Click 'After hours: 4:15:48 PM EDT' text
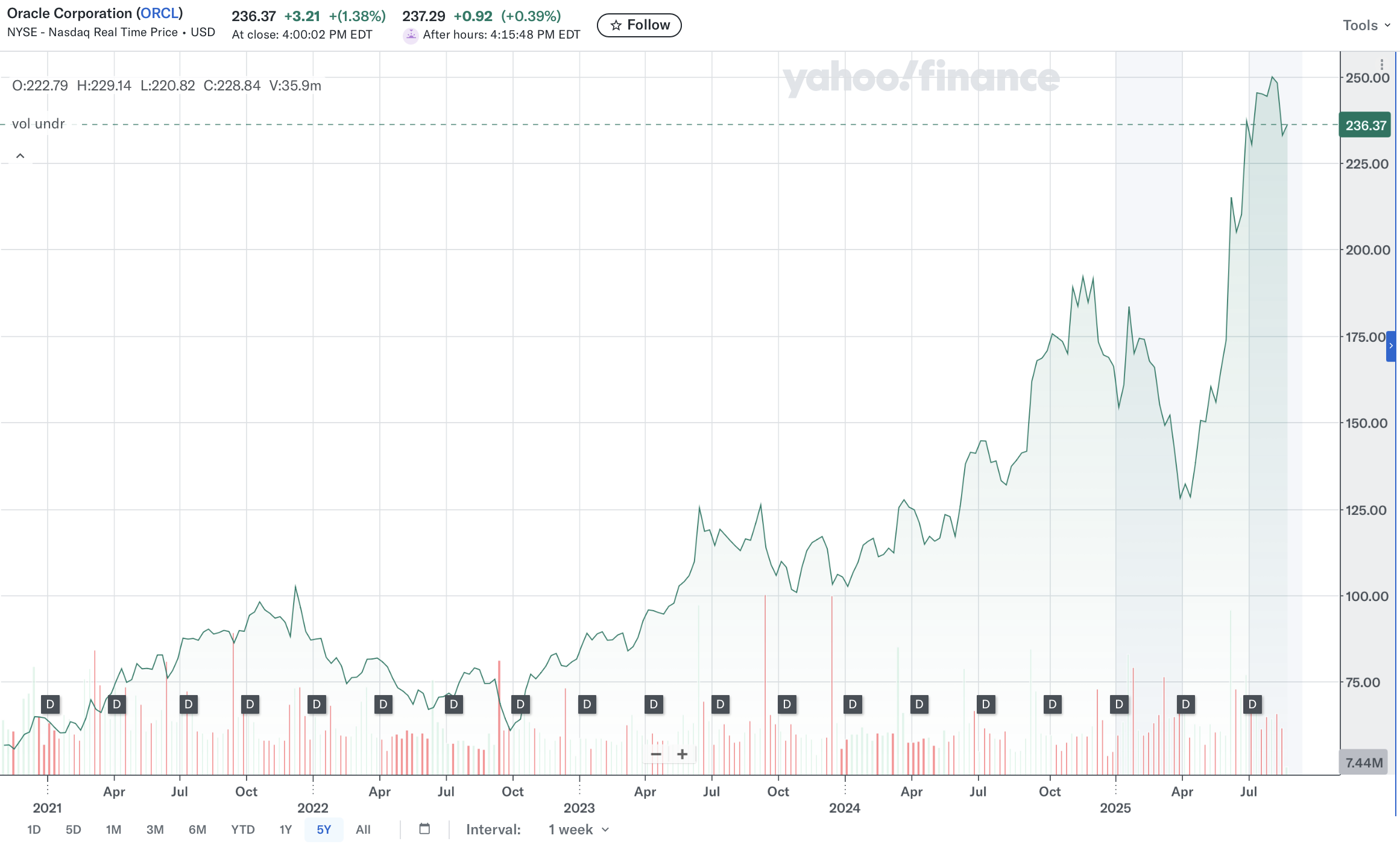The image size is (1400, 850). pos(502,35)
